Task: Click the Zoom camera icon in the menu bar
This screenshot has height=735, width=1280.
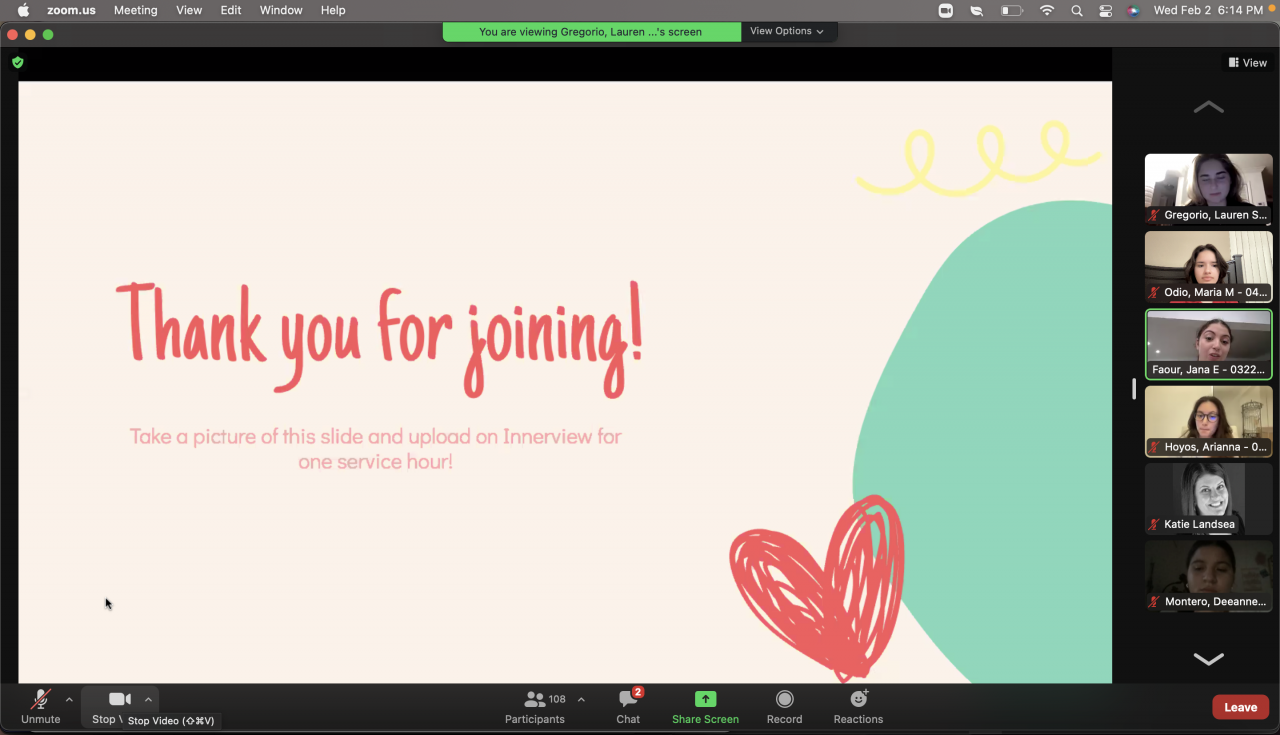Action: coord(946,10)
